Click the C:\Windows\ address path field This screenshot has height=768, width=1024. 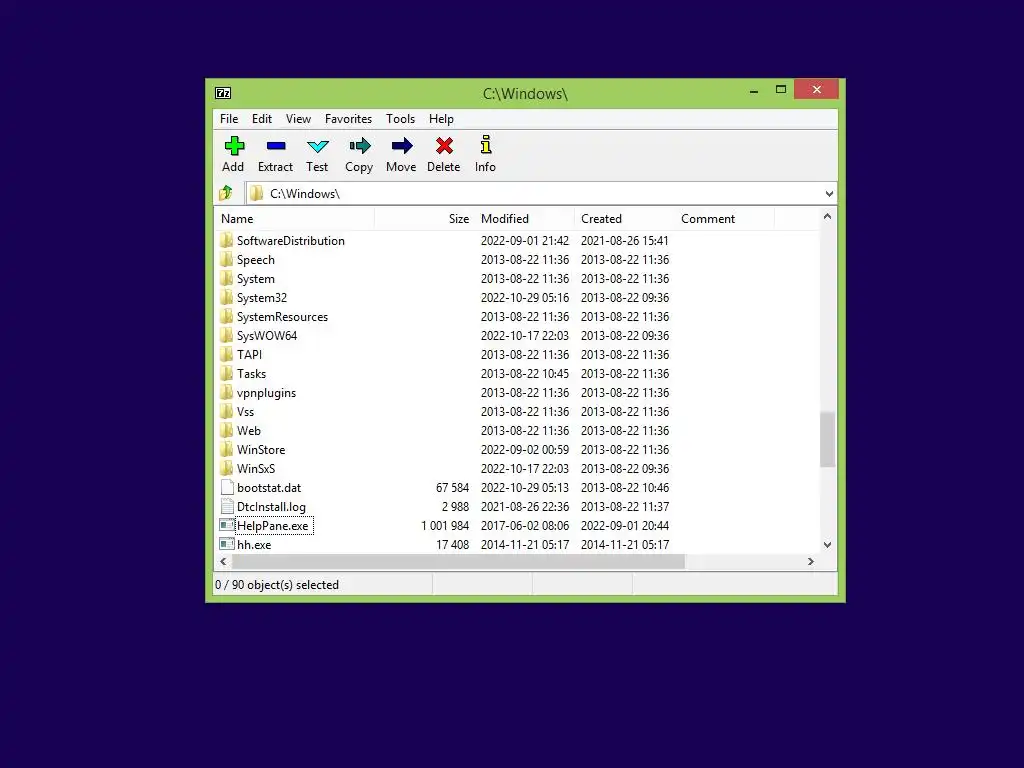tap(541, 194)
